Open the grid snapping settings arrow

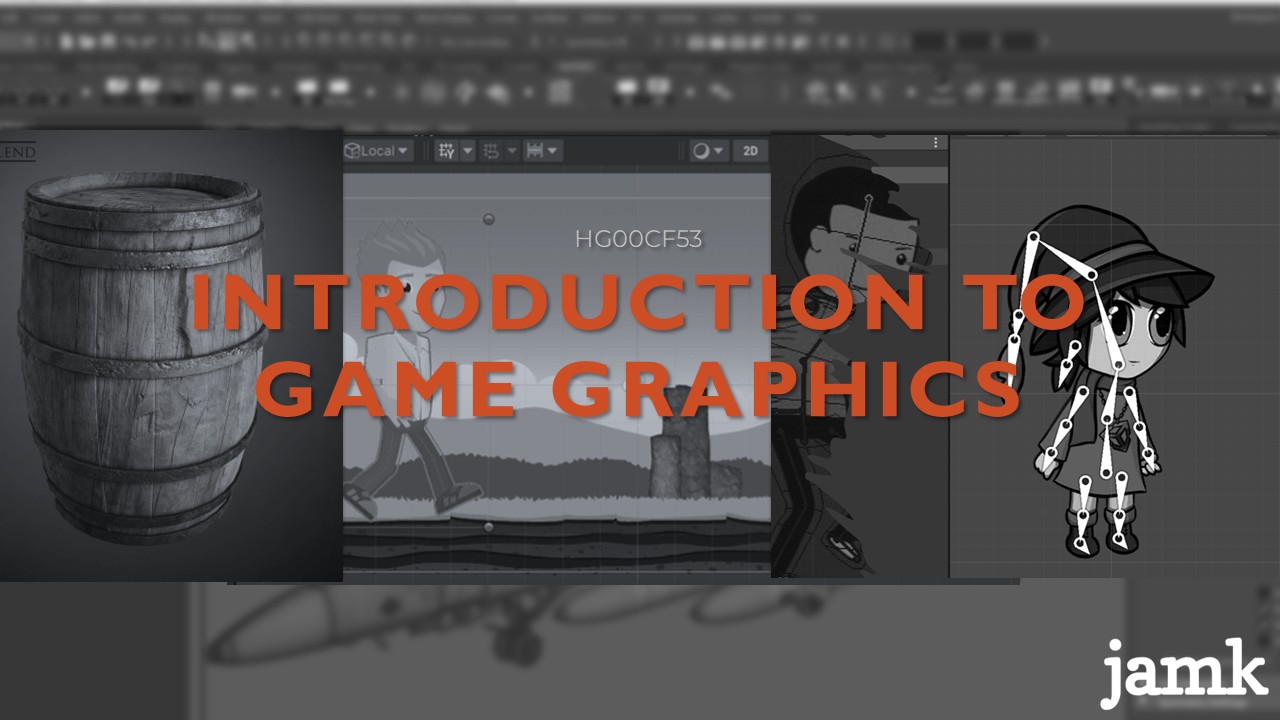click(511, 150)
